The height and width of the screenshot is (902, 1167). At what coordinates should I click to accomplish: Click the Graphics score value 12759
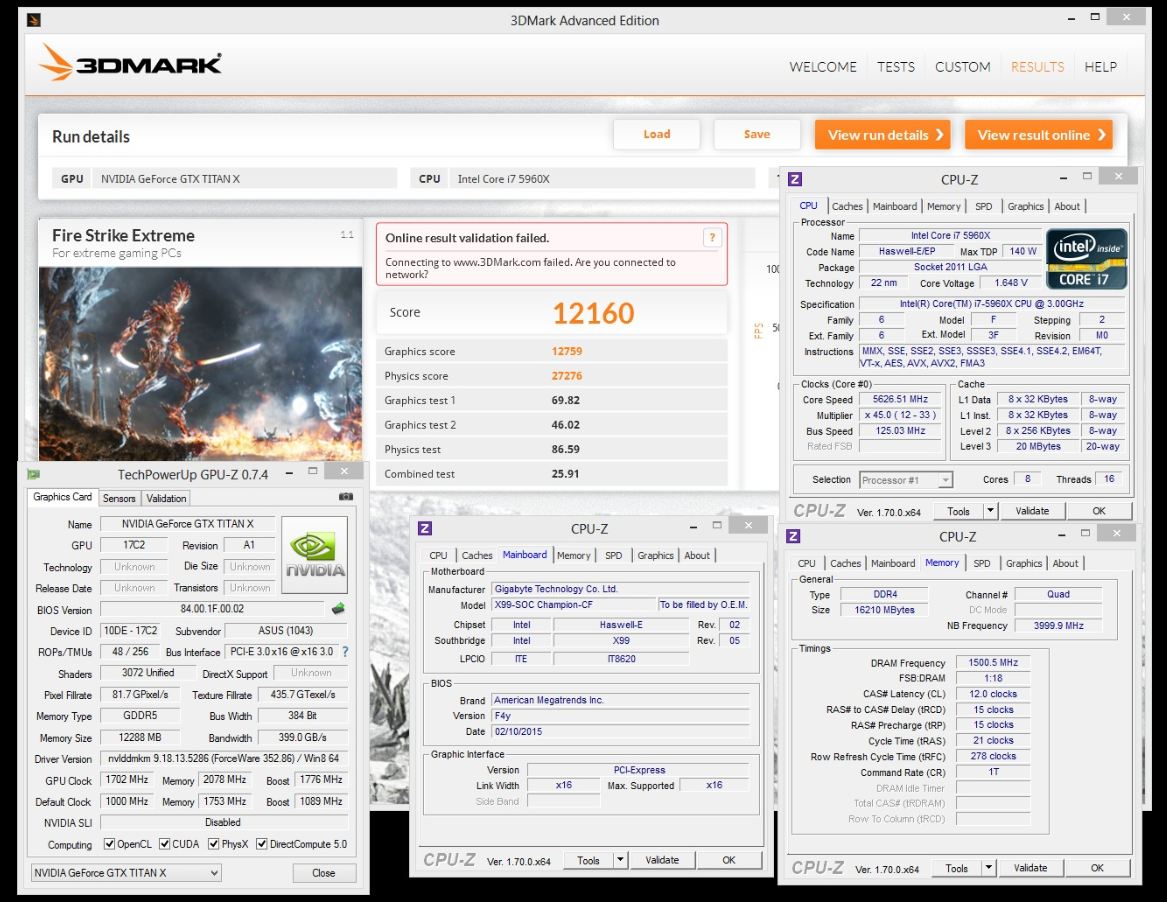click(x=567, y=351)
